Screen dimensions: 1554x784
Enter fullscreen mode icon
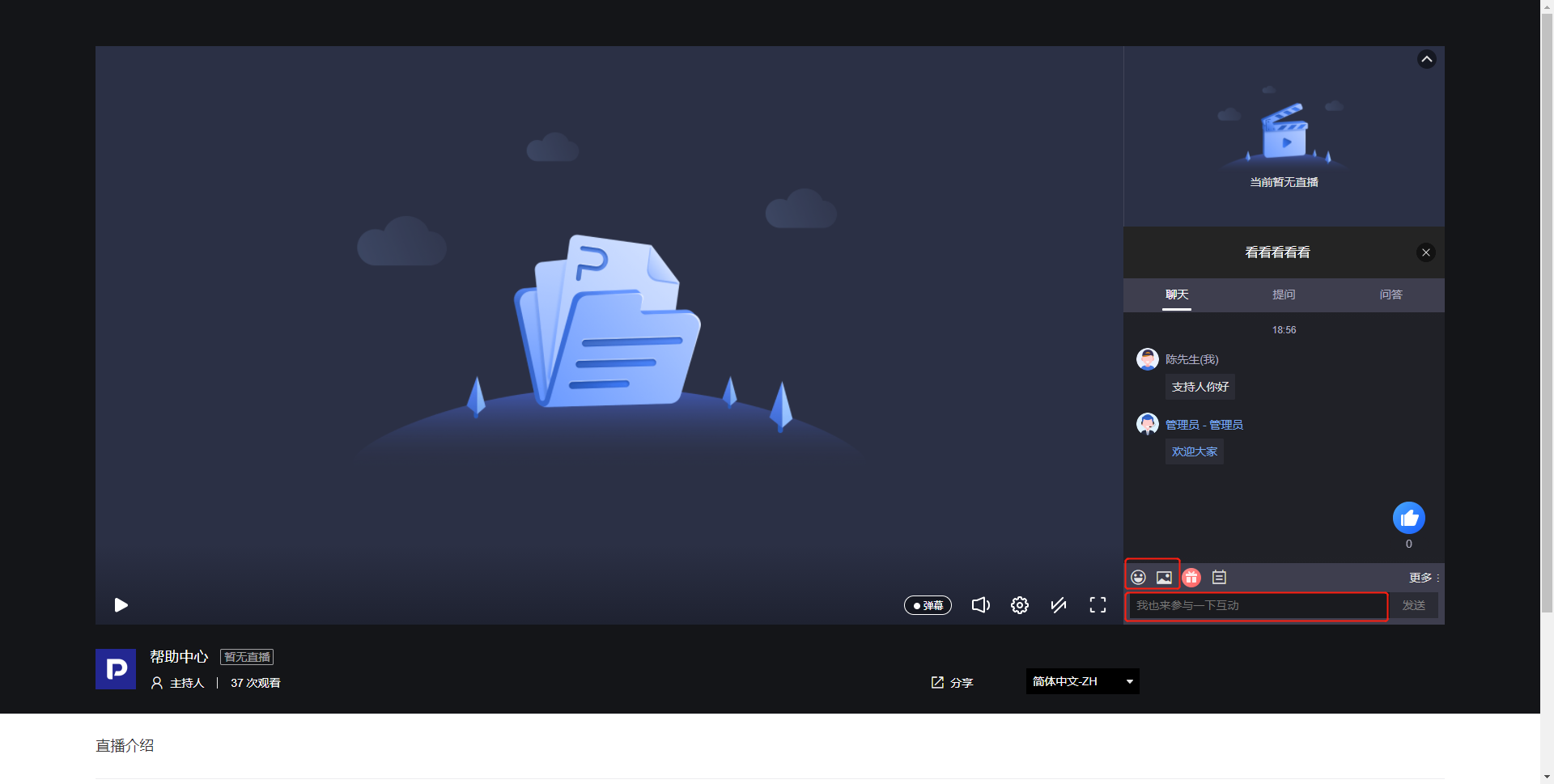tap(1098, 605)
